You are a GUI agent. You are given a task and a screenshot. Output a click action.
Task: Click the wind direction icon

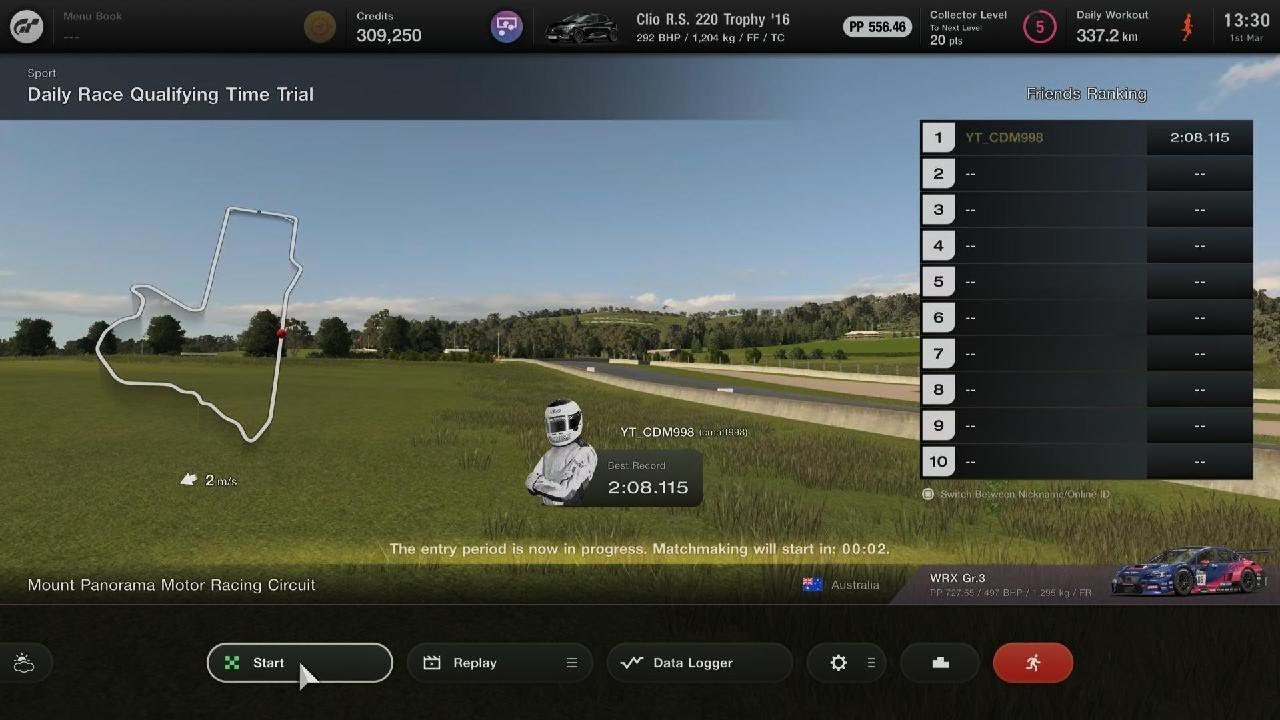click(x=188, y=480)
